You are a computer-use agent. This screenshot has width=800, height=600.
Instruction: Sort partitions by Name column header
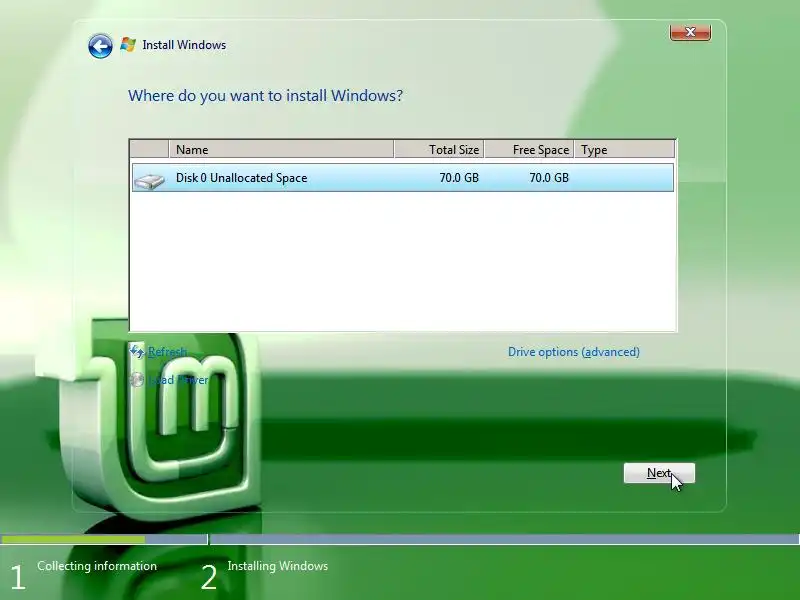click(281, 149)
